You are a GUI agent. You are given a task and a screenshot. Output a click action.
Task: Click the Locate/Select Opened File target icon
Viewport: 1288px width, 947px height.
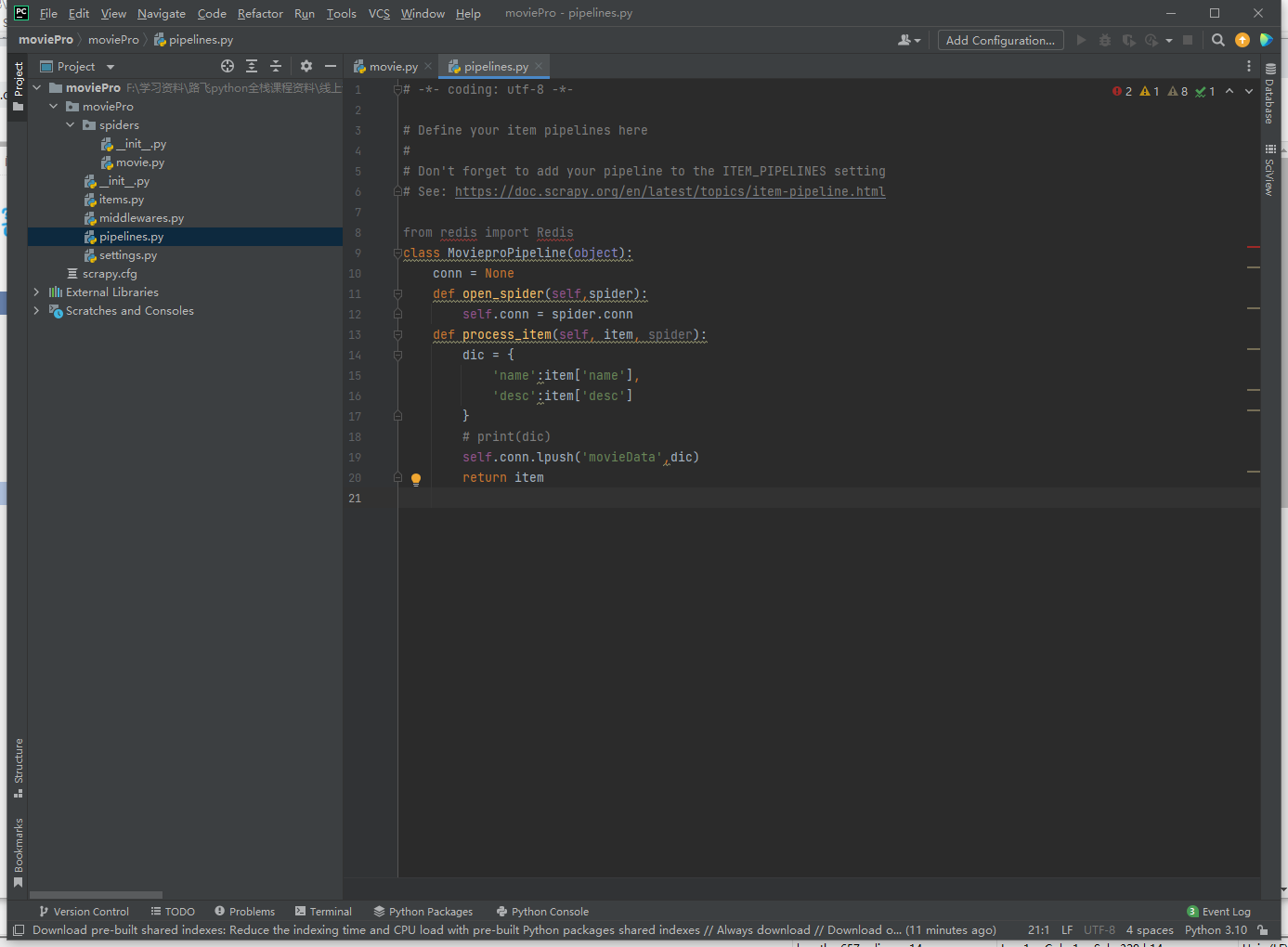[228, 66]
